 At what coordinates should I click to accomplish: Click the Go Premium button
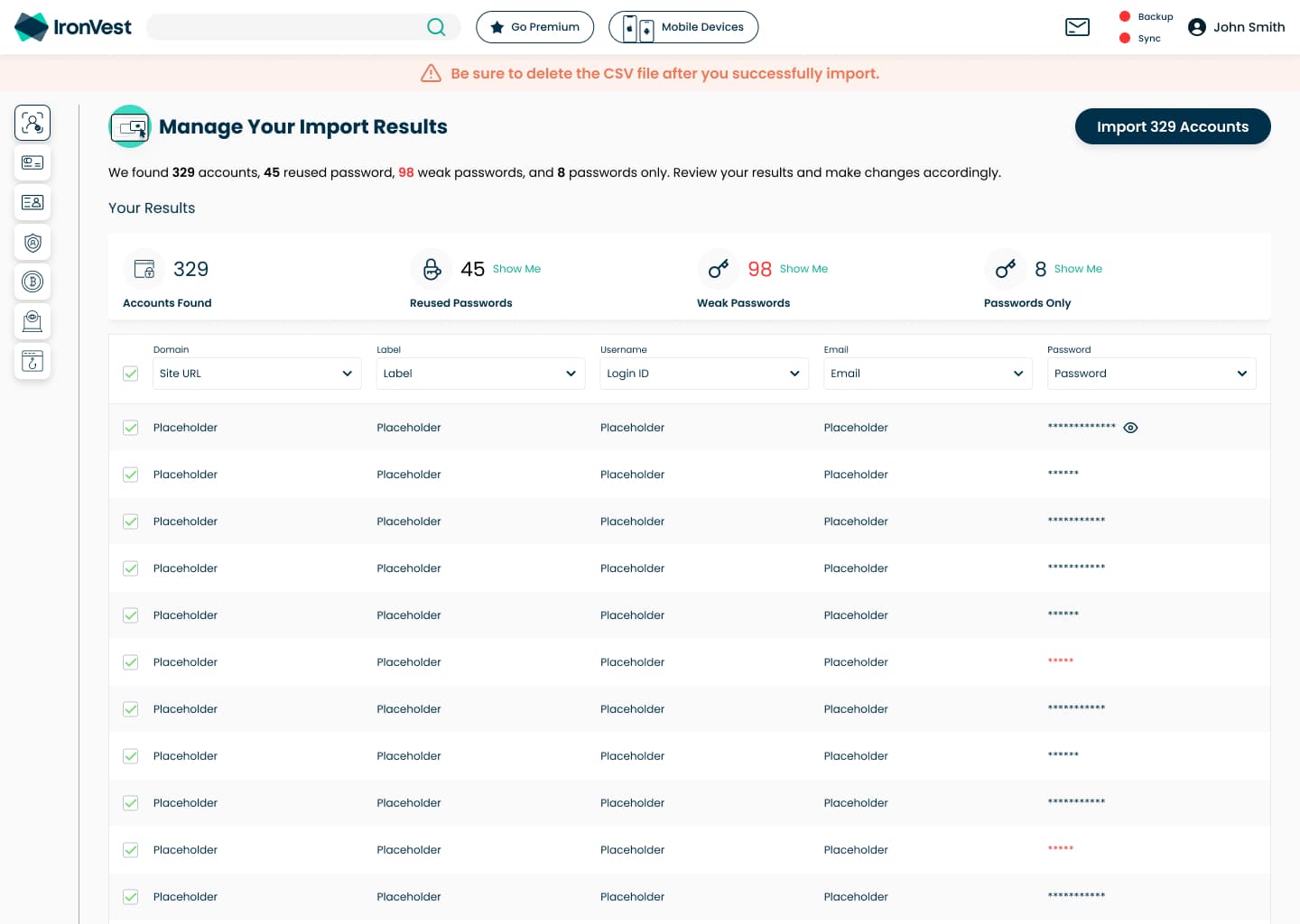(535, 27)
